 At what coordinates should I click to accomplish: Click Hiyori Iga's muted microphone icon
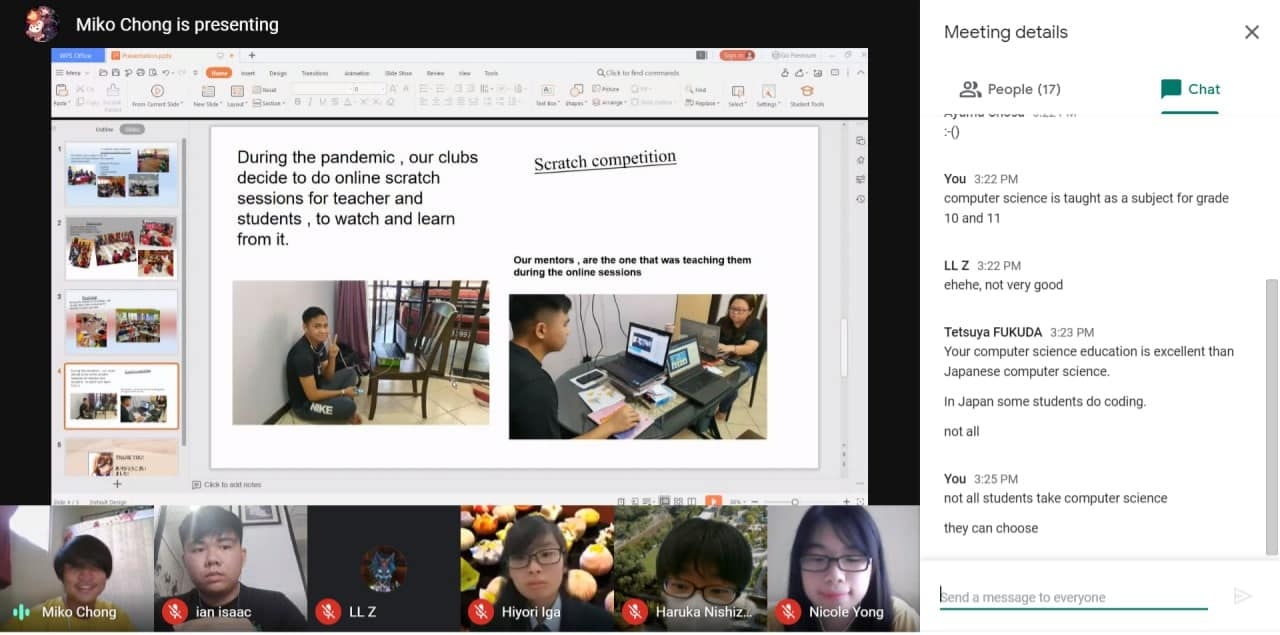pos(481,611)
